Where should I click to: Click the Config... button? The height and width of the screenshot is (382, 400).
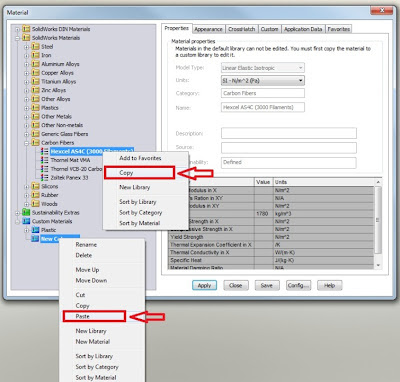click(x=298, y=285)
